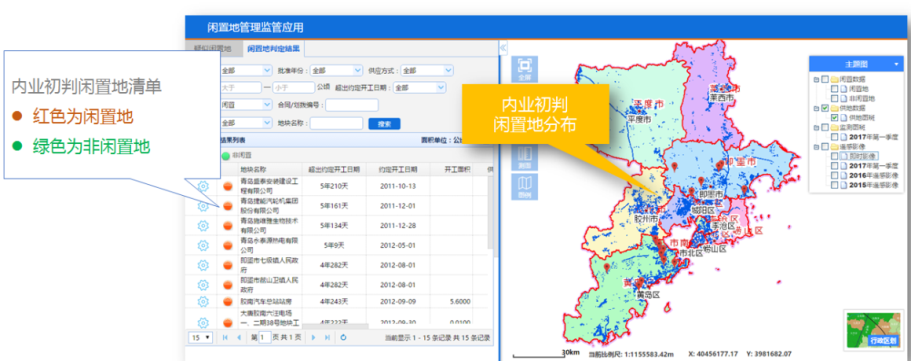Click the red status dot in the 2012-05-01 row
This screenshot has width=911, height=361.
tap(228, 245)
